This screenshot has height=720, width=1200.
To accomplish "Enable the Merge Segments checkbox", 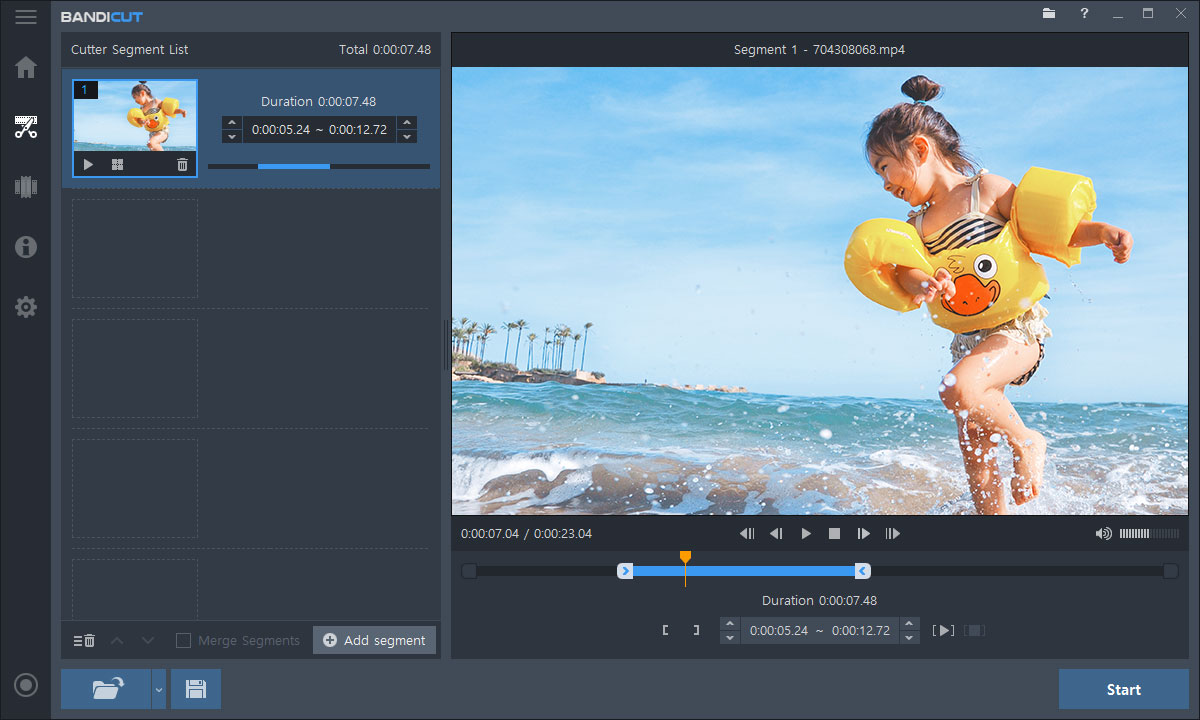I will (183, 640).
